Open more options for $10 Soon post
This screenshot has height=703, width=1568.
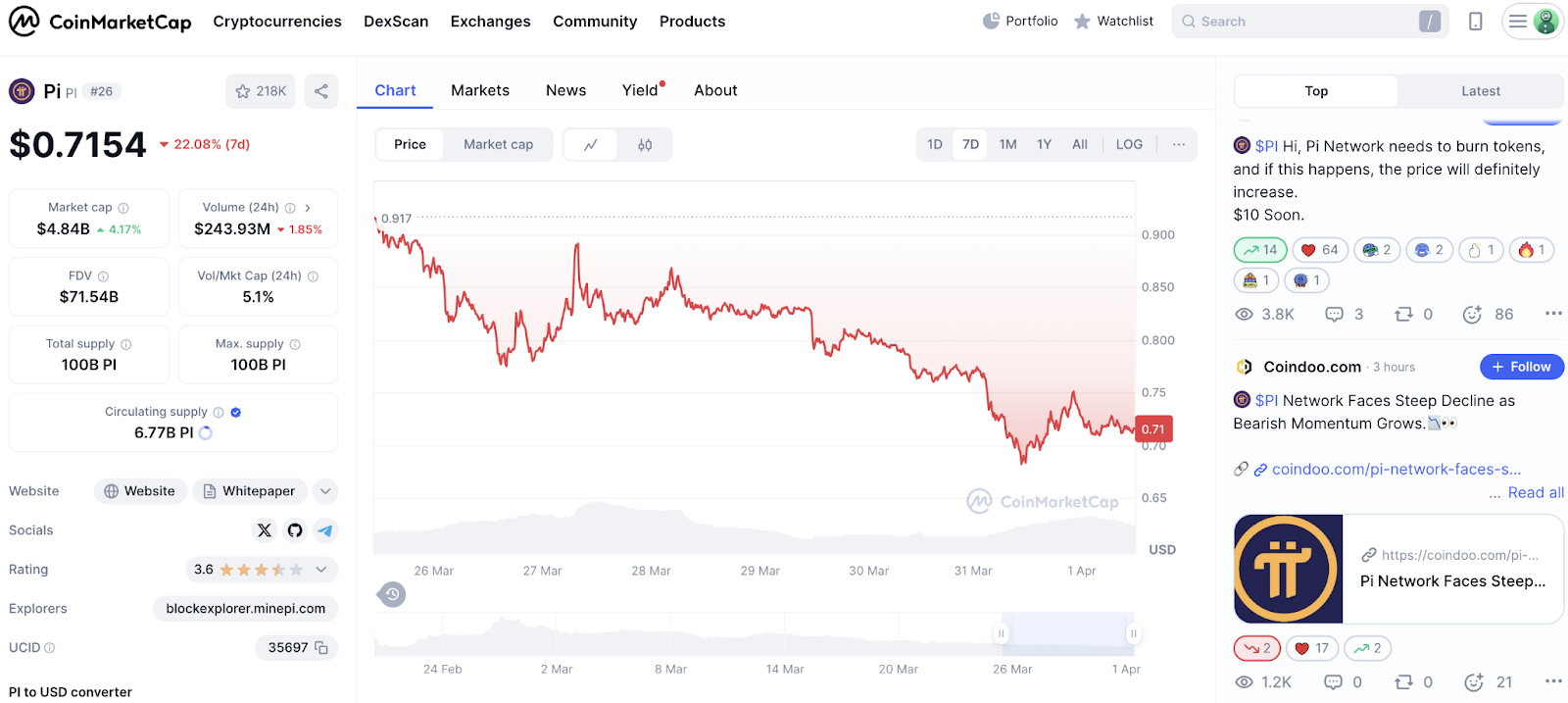[x=1552, y=314]
